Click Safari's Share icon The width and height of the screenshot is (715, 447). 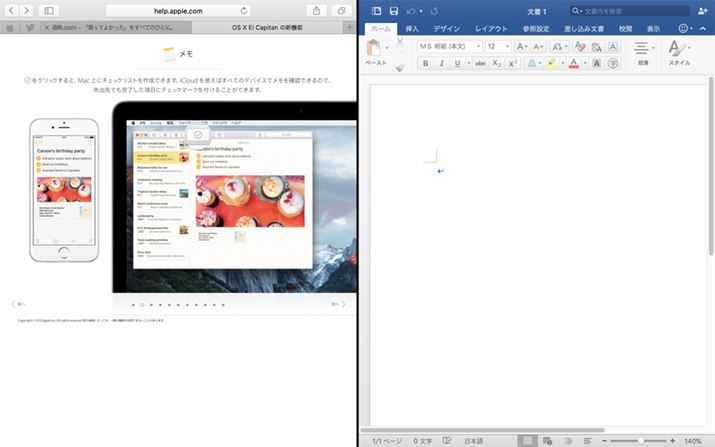coord(316,10)
